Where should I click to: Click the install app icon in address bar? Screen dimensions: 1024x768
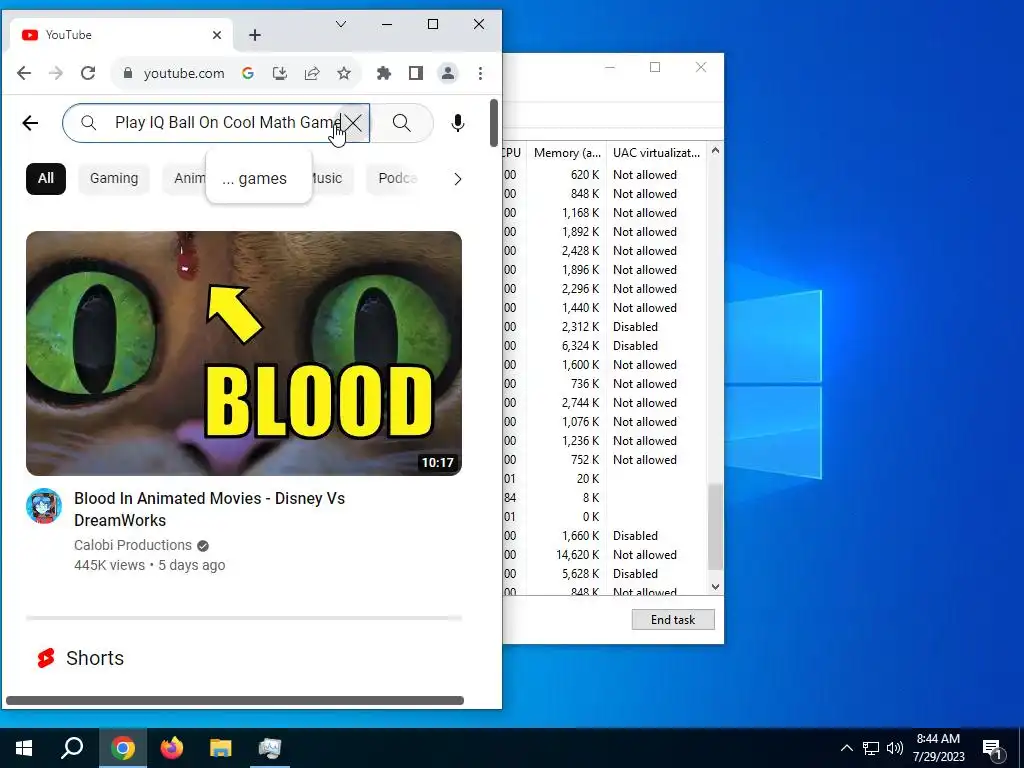(x=280, y=73)
